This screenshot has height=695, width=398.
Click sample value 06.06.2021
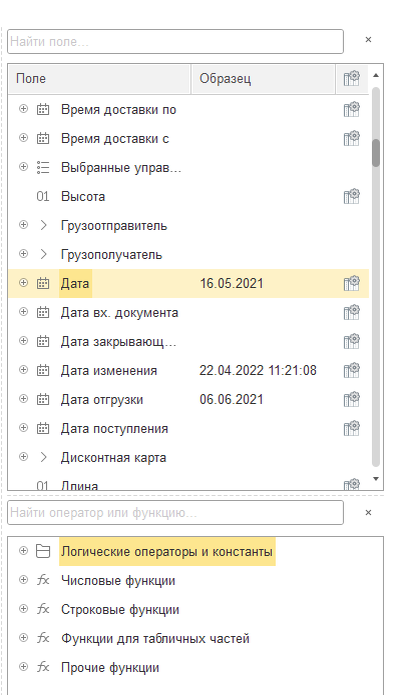pos(231,399)
